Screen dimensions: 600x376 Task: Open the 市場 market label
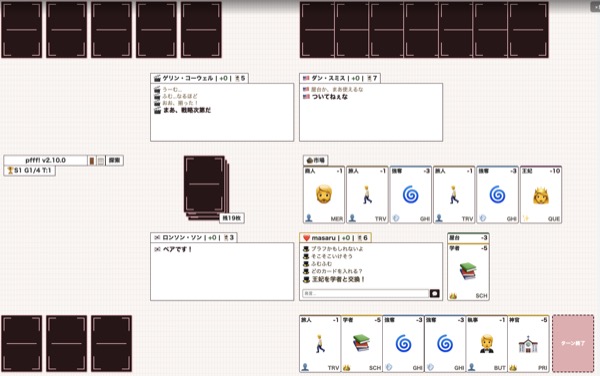point(316,160)
